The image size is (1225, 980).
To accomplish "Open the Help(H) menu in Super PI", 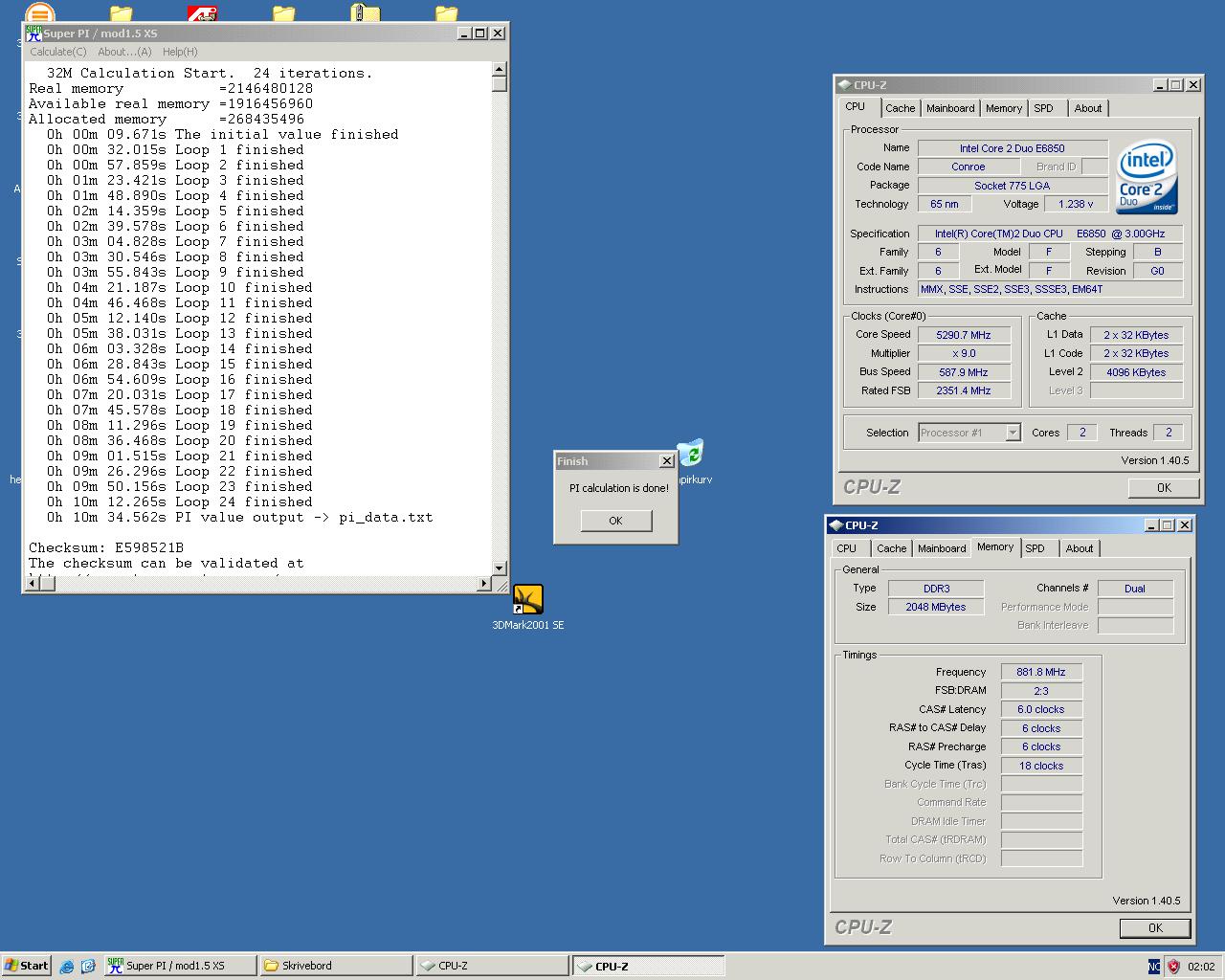I will (x=180, y=52).
